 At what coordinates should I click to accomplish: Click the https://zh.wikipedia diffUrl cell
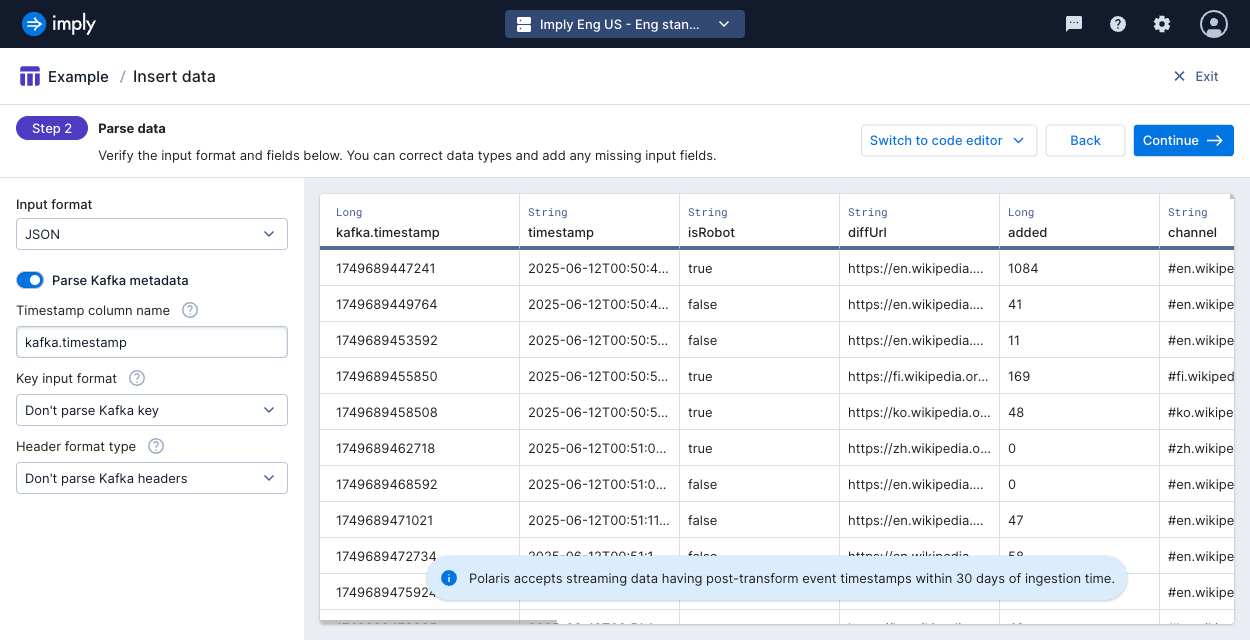tap(919, 448)
